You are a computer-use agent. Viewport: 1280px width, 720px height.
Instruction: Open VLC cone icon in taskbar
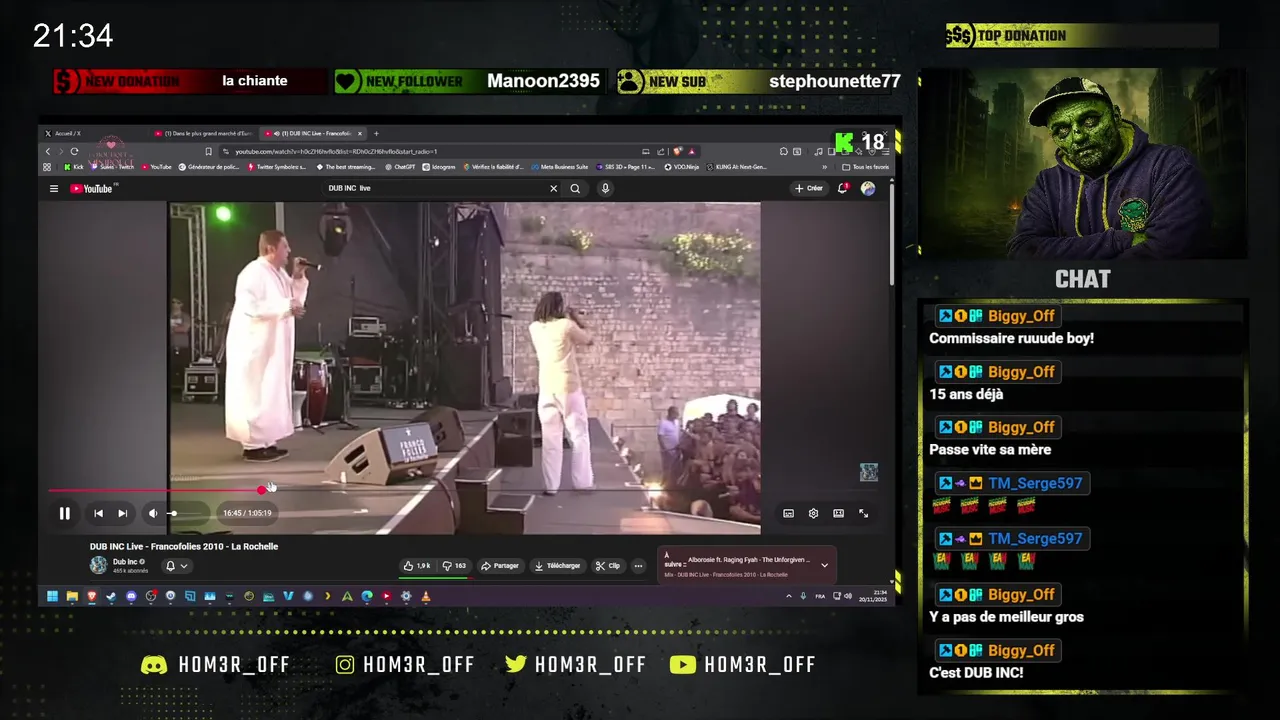point(425,596)
